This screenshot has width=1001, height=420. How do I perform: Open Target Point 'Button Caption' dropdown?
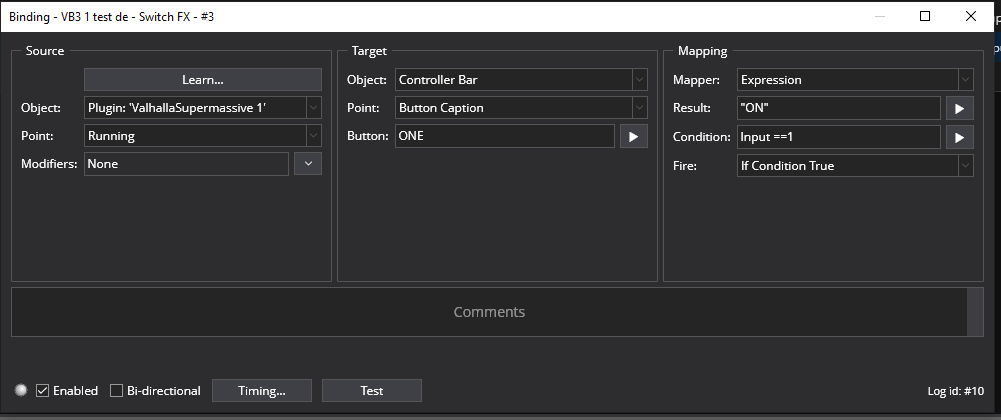point(639,108)
